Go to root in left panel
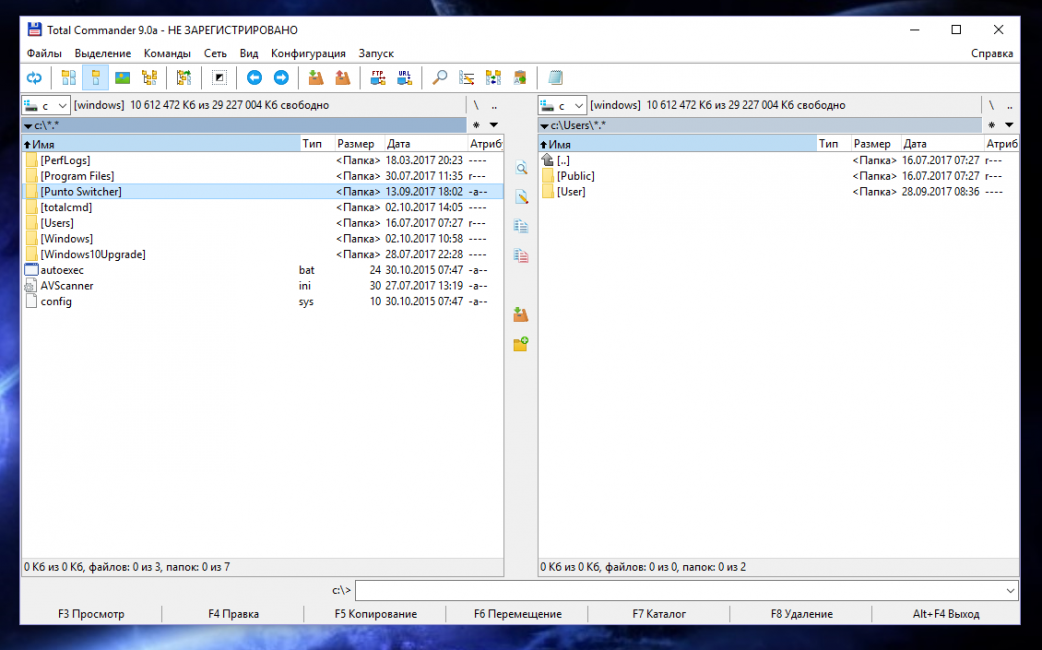Viewport: 1042px width, 650px height. [476, 105]
